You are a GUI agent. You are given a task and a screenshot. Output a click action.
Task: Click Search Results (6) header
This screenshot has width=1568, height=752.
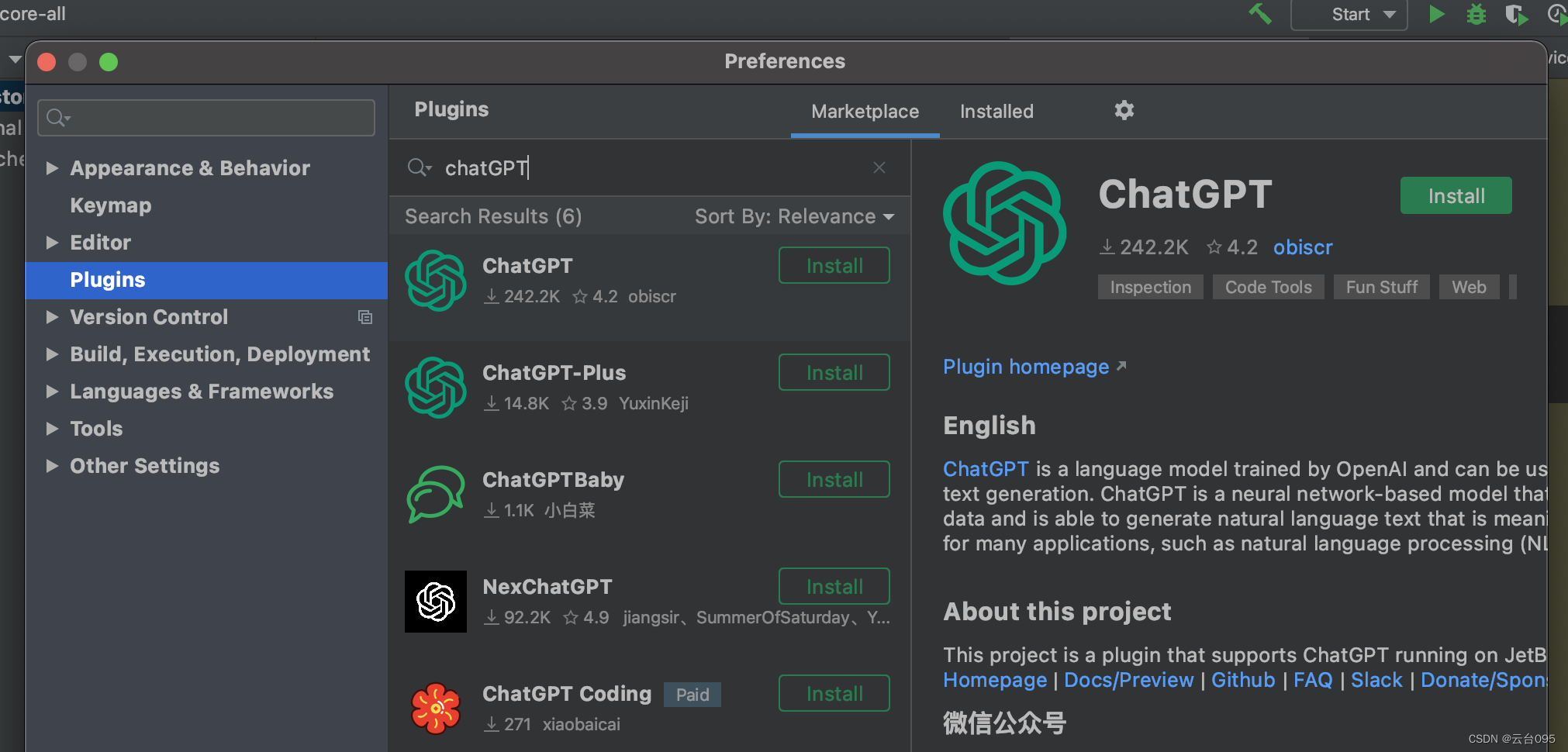click(493, 216)
